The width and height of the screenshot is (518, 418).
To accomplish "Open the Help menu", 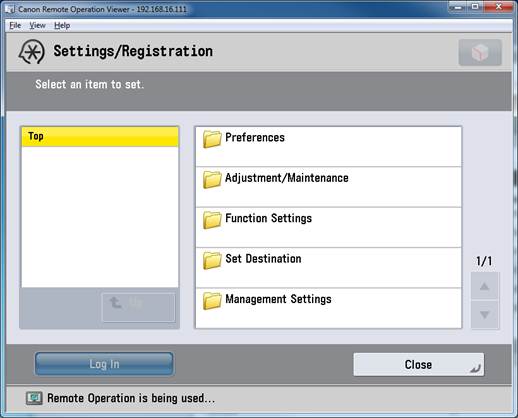I will 62,25.
